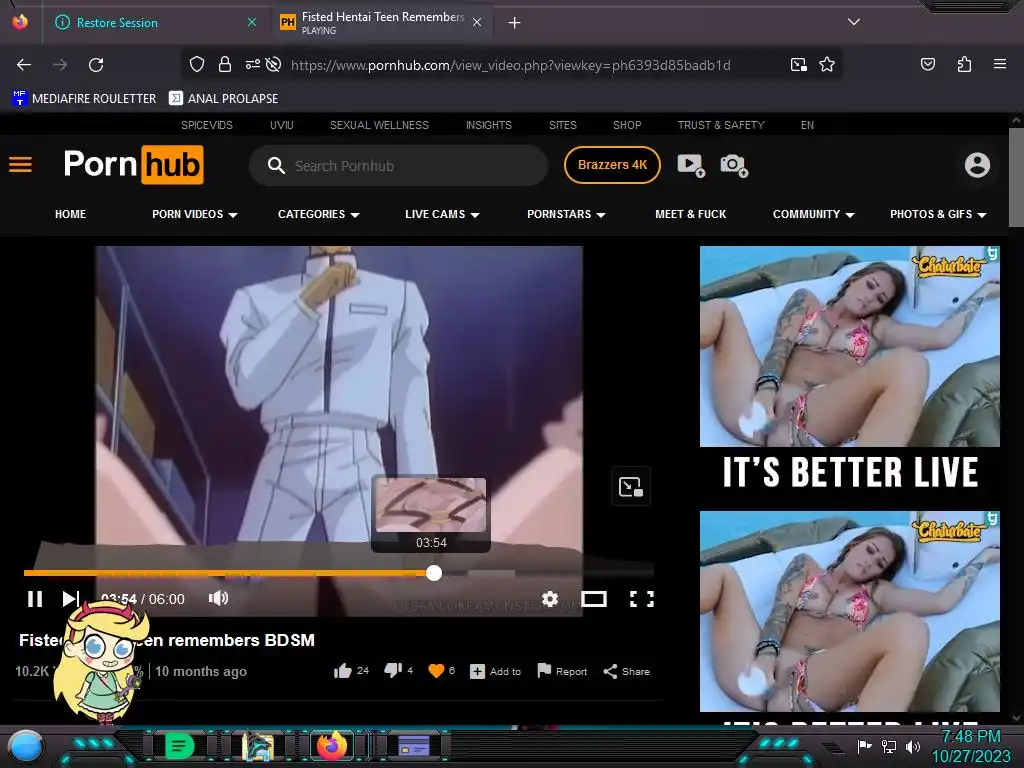Screen dimensions: 1024x768
Task: Open the SITES menu item
Action: (563, 125)
